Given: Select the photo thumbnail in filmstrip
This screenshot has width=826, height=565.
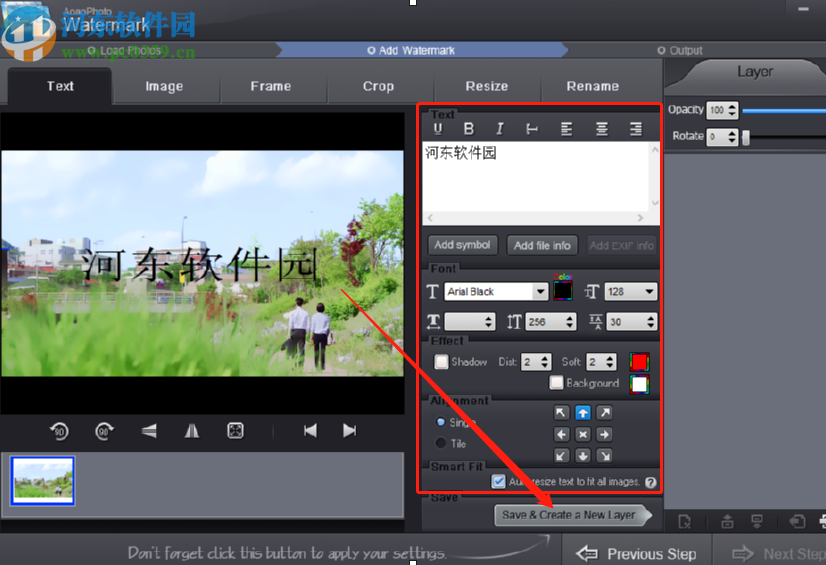Looking at the screenshot, I should (x=43, y=481).
